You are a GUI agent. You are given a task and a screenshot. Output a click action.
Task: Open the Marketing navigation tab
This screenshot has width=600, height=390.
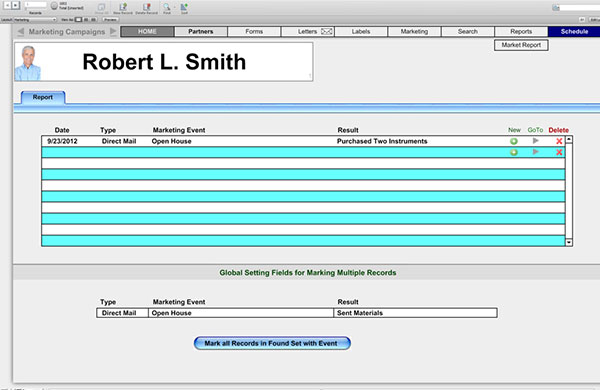[414, 31]
